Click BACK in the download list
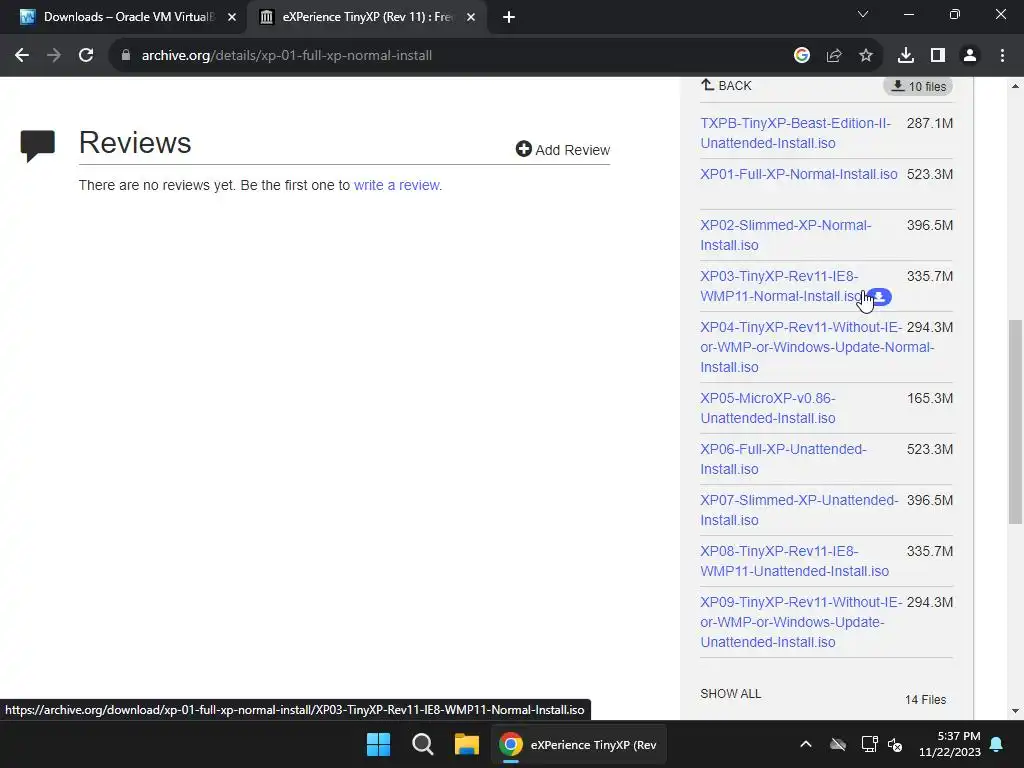Image resolution: width=1024 pixels, height=768 pixels. coord(726,86)
